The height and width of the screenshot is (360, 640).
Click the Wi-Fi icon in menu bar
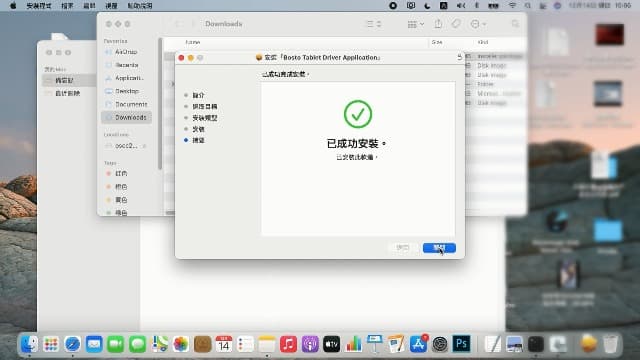[512, 6]
